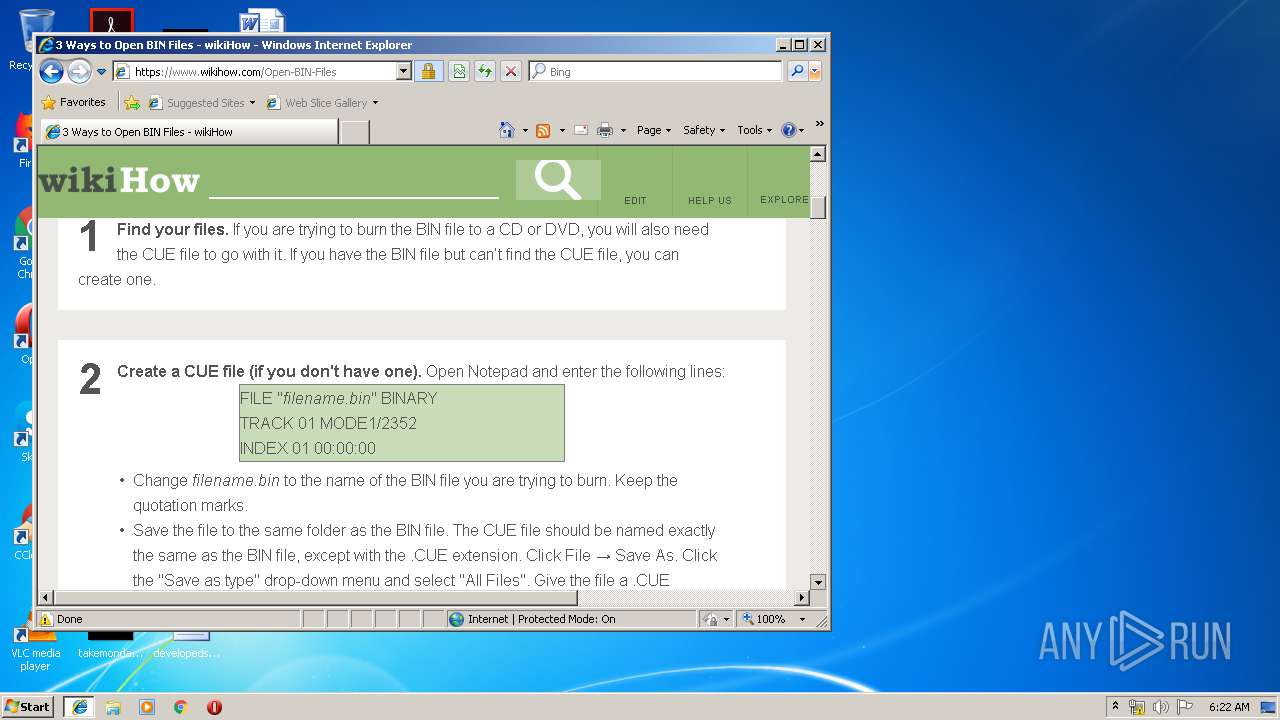Click the Add to Favorites Bar icon
Viewport: 1280px width, 720px height.
click(132, 102)
